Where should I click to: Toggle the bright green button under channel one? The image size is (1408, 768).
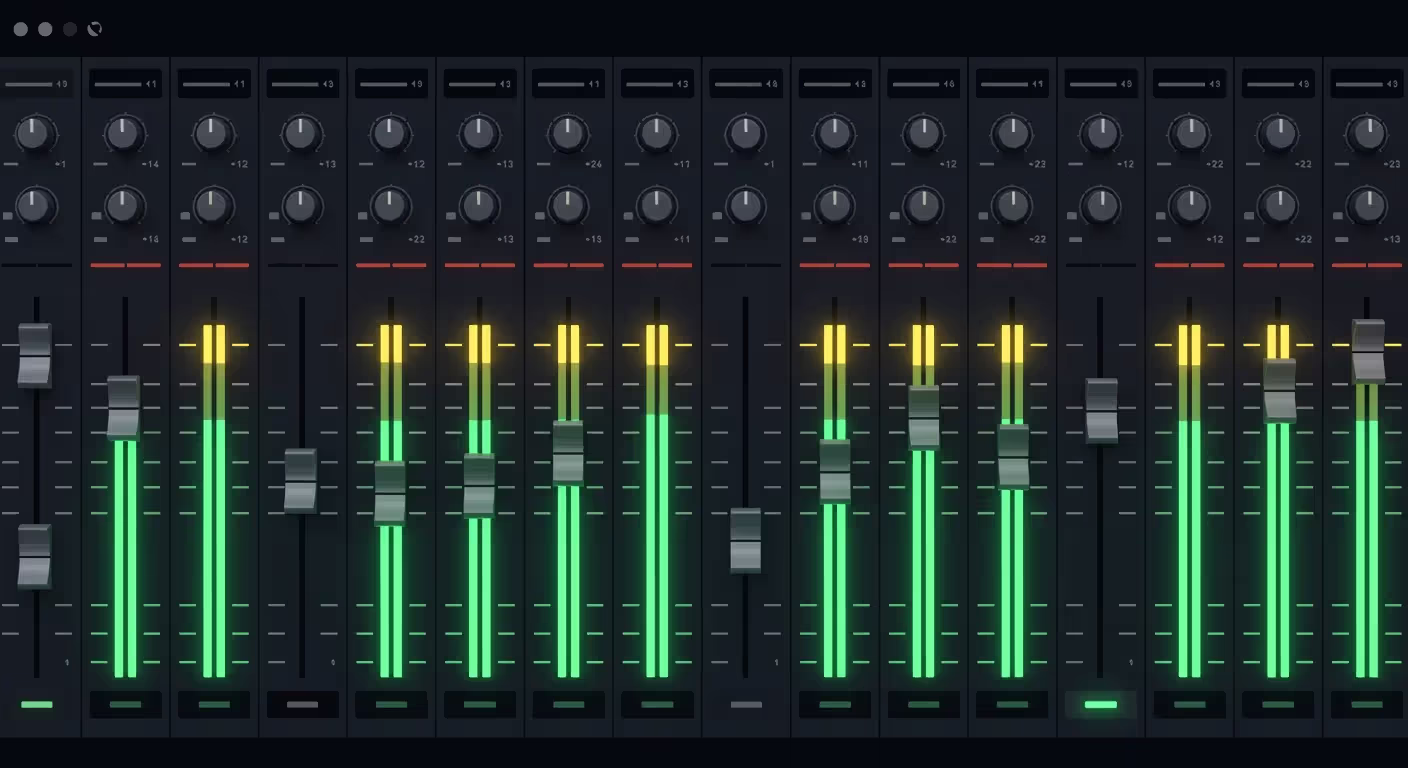[37, 705]
